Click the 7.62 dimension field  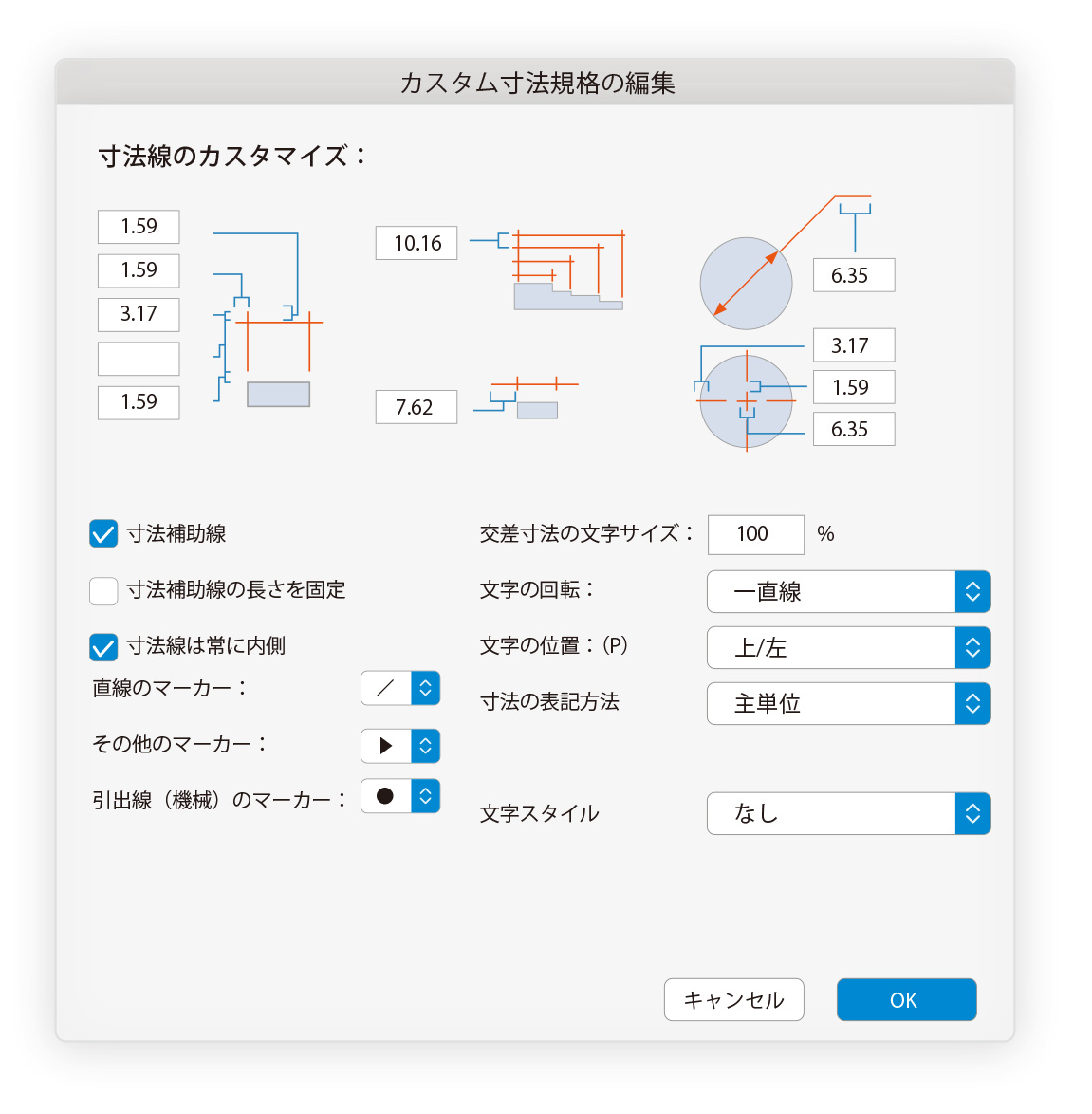point(416,407)
